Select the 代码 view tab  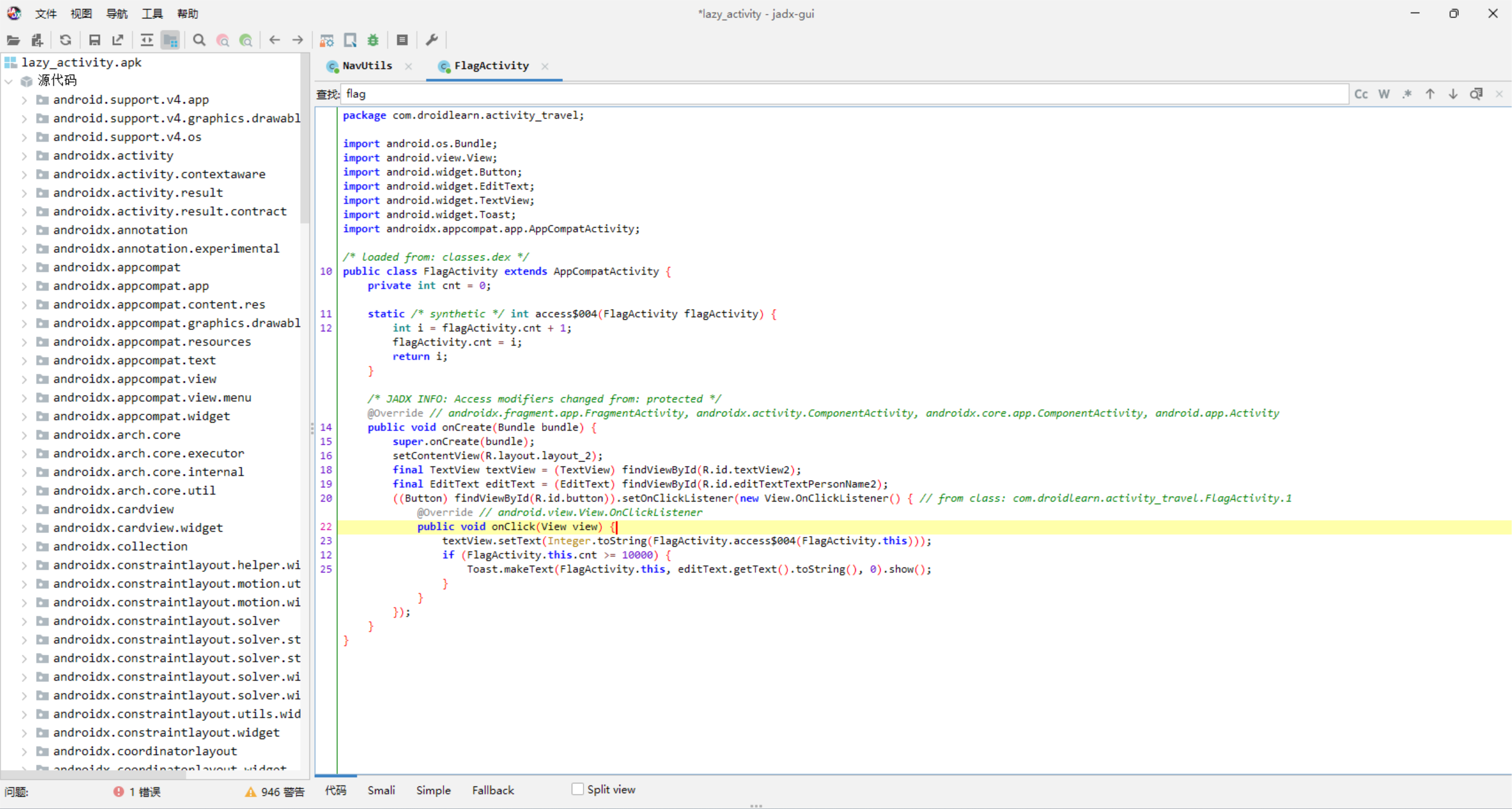click(335, 790)
